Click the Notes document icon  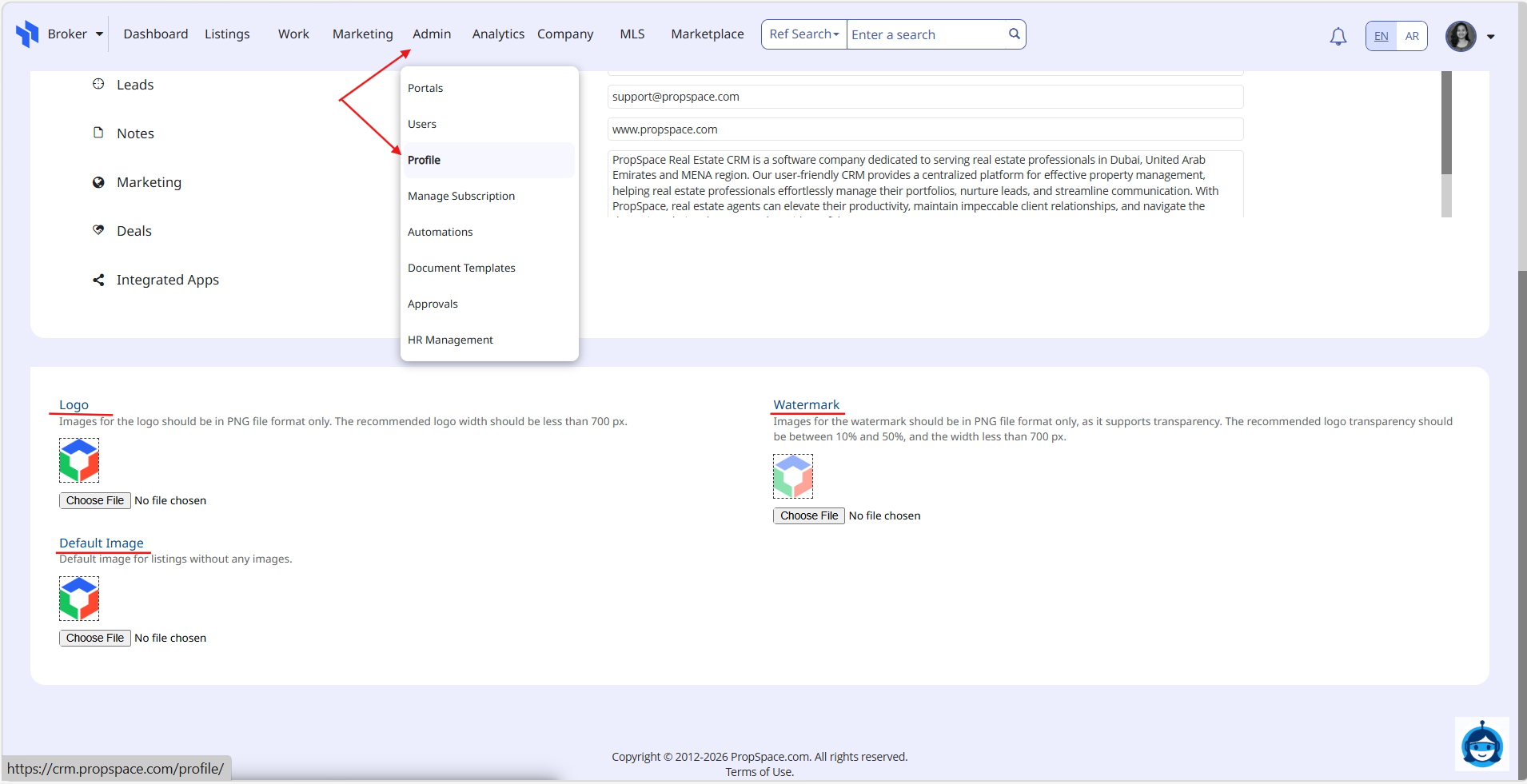98,133
